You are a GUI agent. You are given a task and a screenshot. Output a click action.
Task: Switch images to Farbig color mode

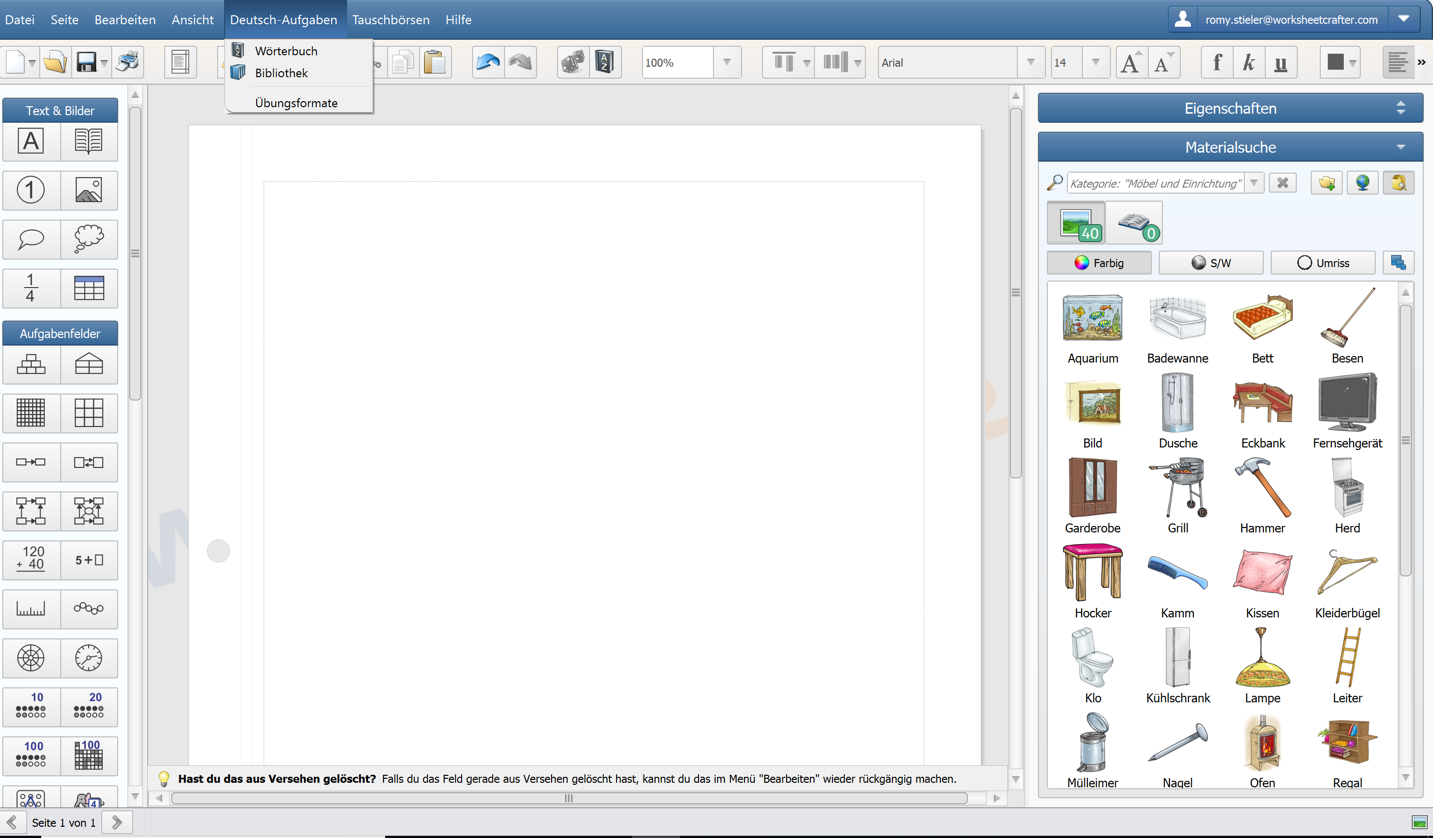pos(1099,263)
